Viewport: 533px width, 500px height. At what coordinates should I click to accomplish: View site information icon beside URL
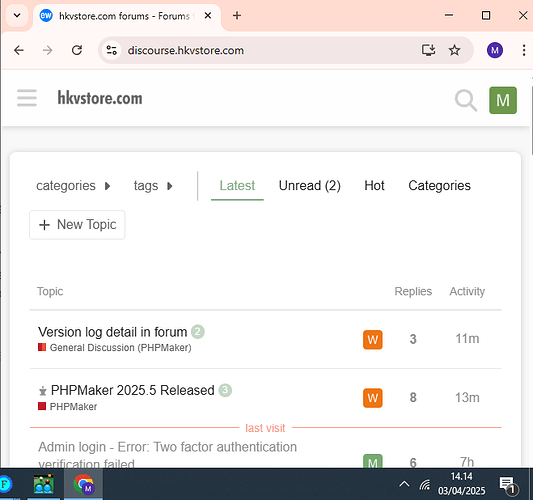coord(111,50)
